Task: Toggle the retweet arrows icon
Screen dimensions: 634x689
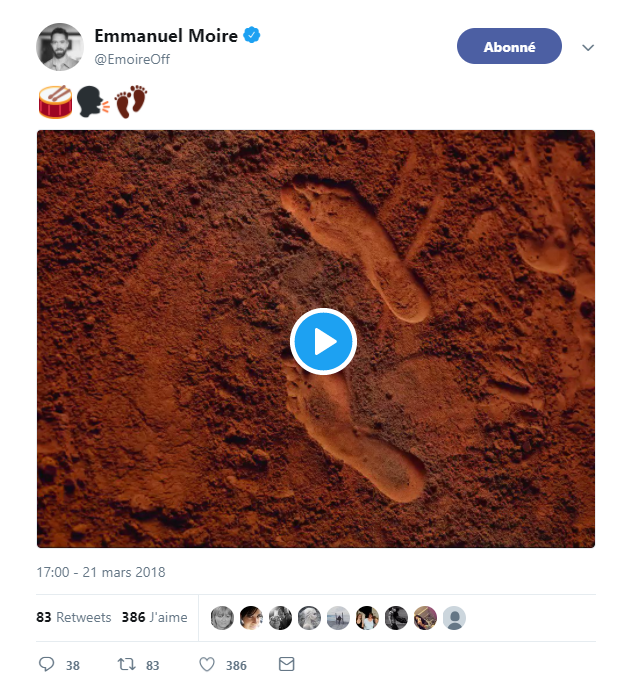Action: 126,664
